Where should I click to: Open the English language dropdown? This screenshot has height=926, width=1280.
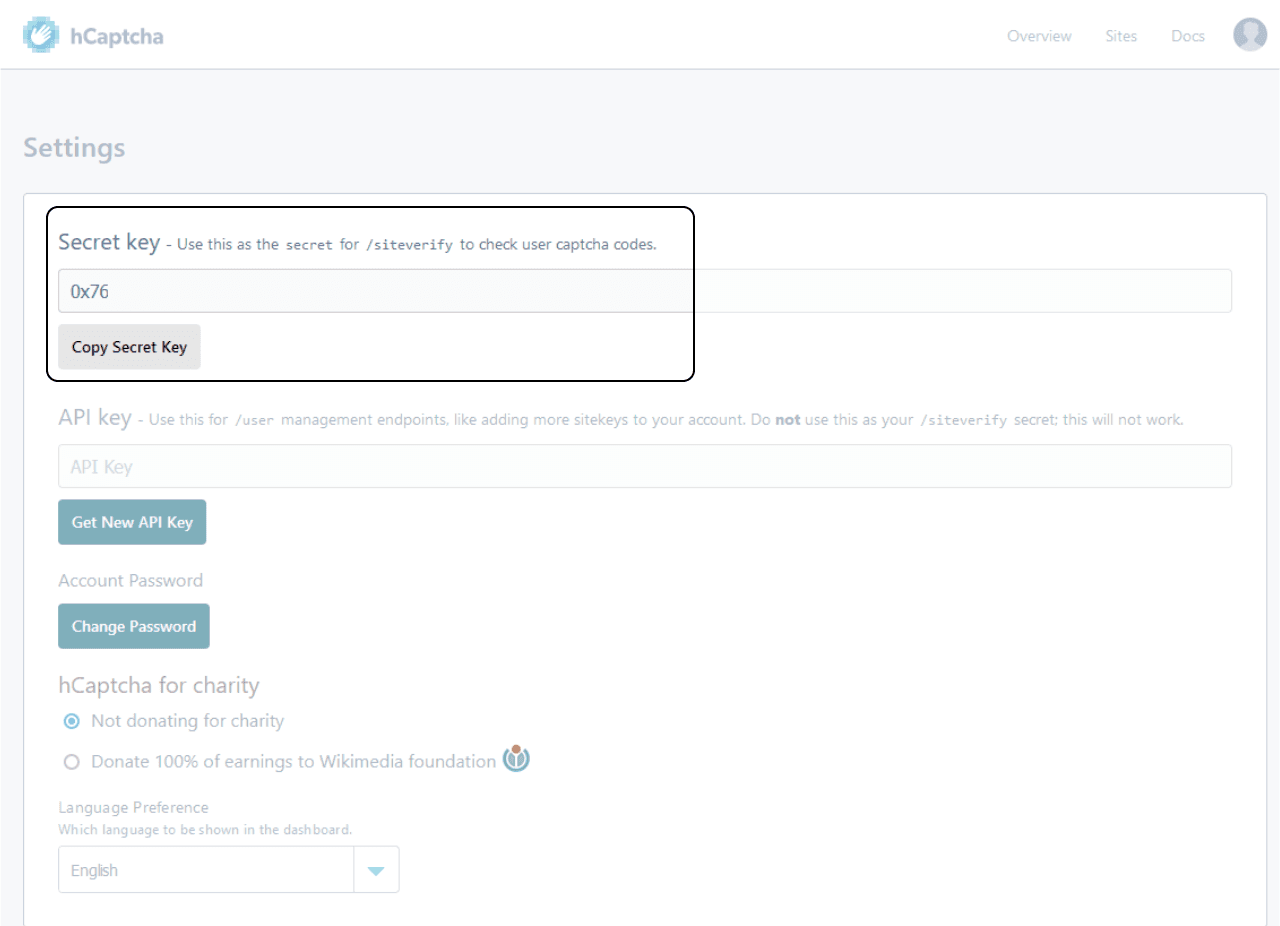pyautogui.click(x=205, y=869)
